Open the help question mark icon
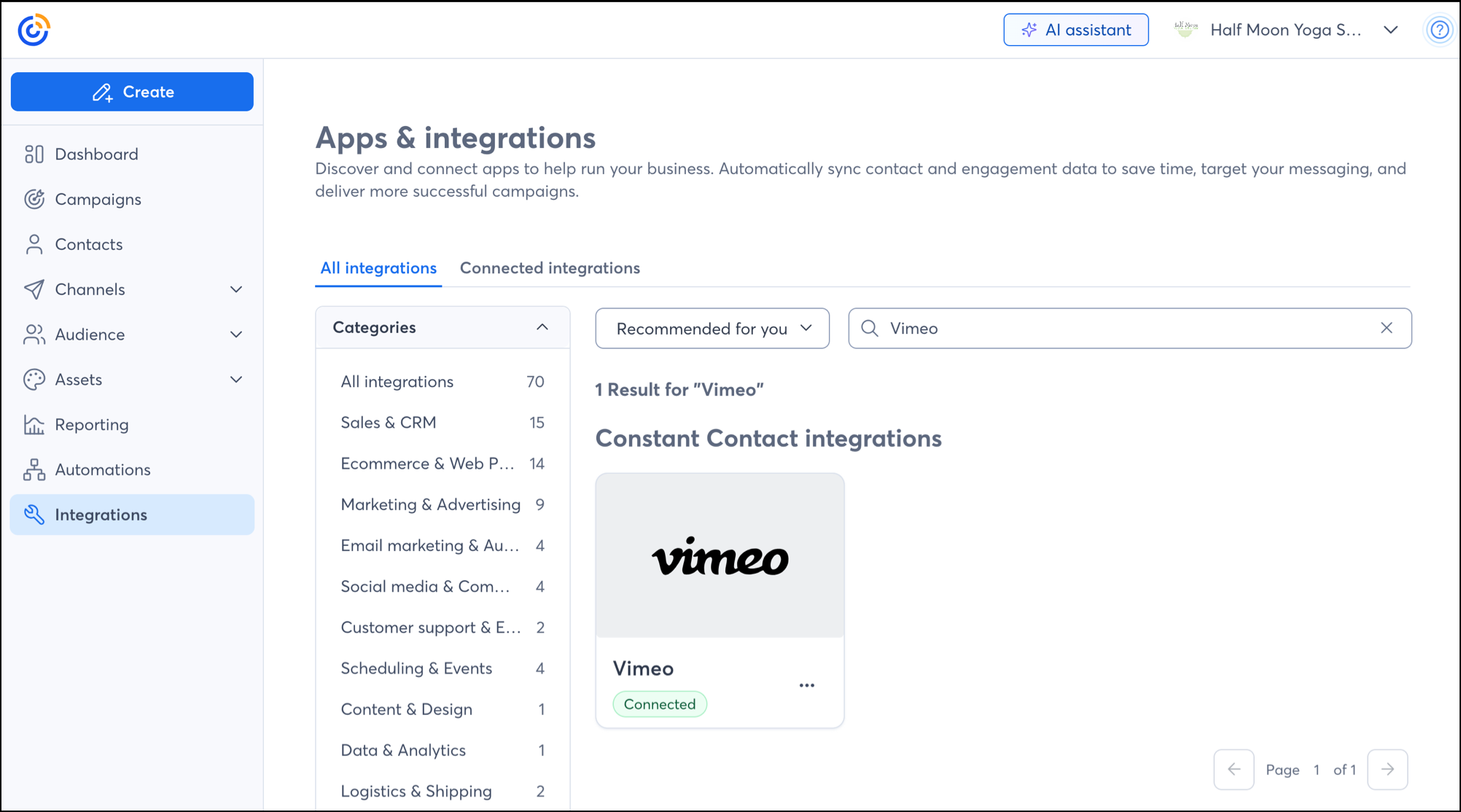This screenshot has width=1461, height=812. (1438, 30)
